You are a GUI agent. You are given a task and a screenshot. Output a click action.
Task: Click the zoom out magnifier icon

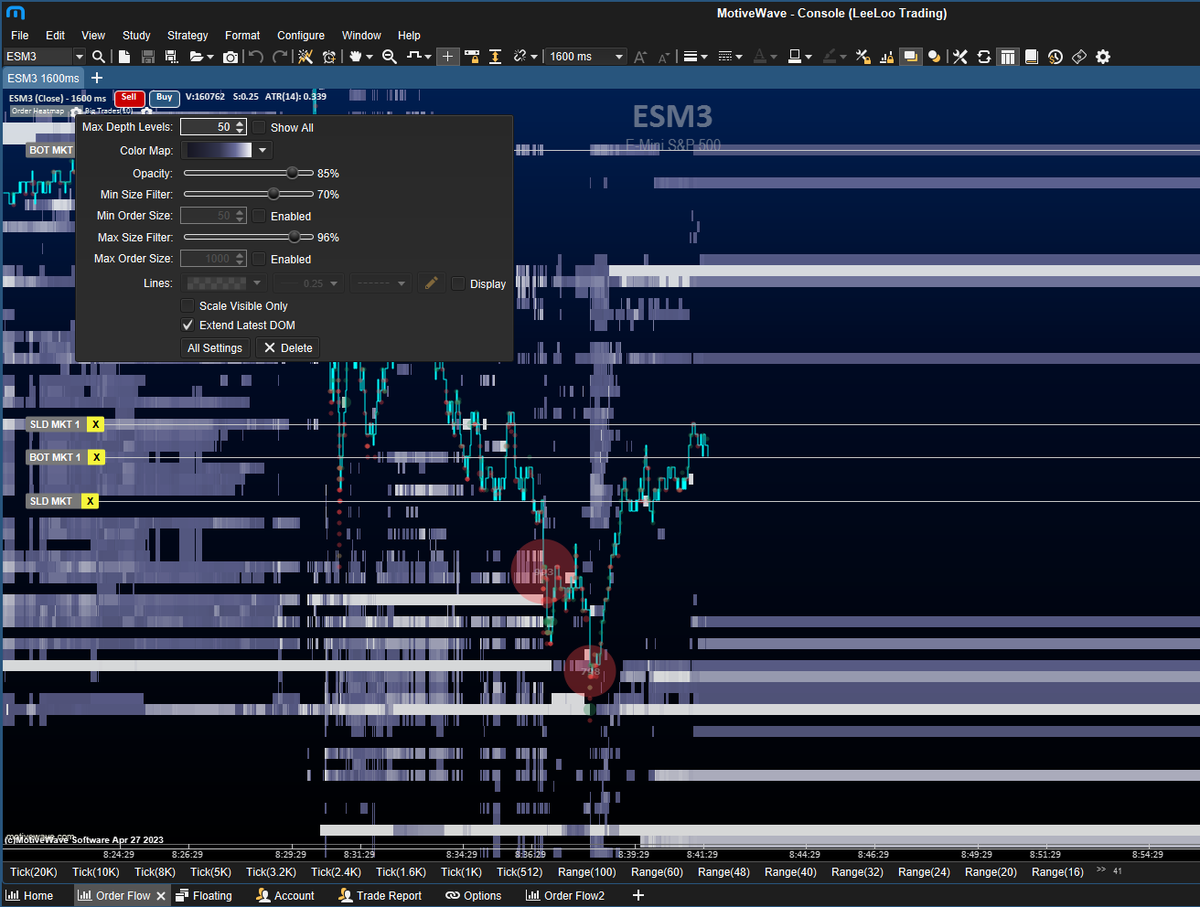pos(389,57)
